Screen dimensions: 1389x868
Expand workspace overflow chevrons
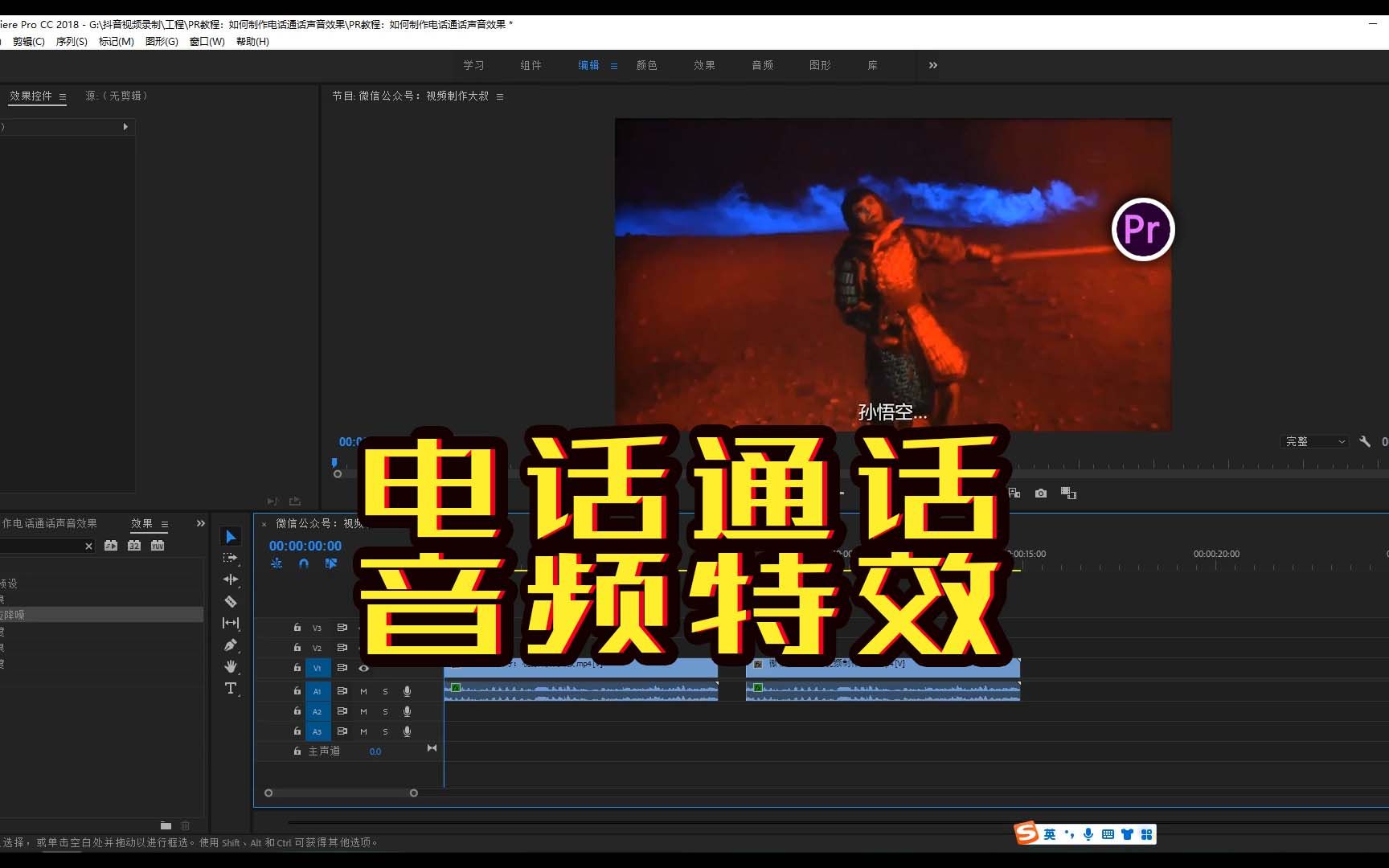point(933,65)
